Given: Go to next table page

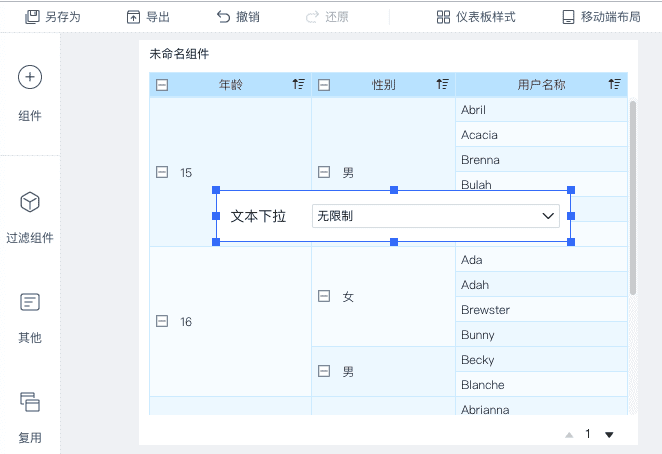Looking at the screenshot, I should point(609,434).
